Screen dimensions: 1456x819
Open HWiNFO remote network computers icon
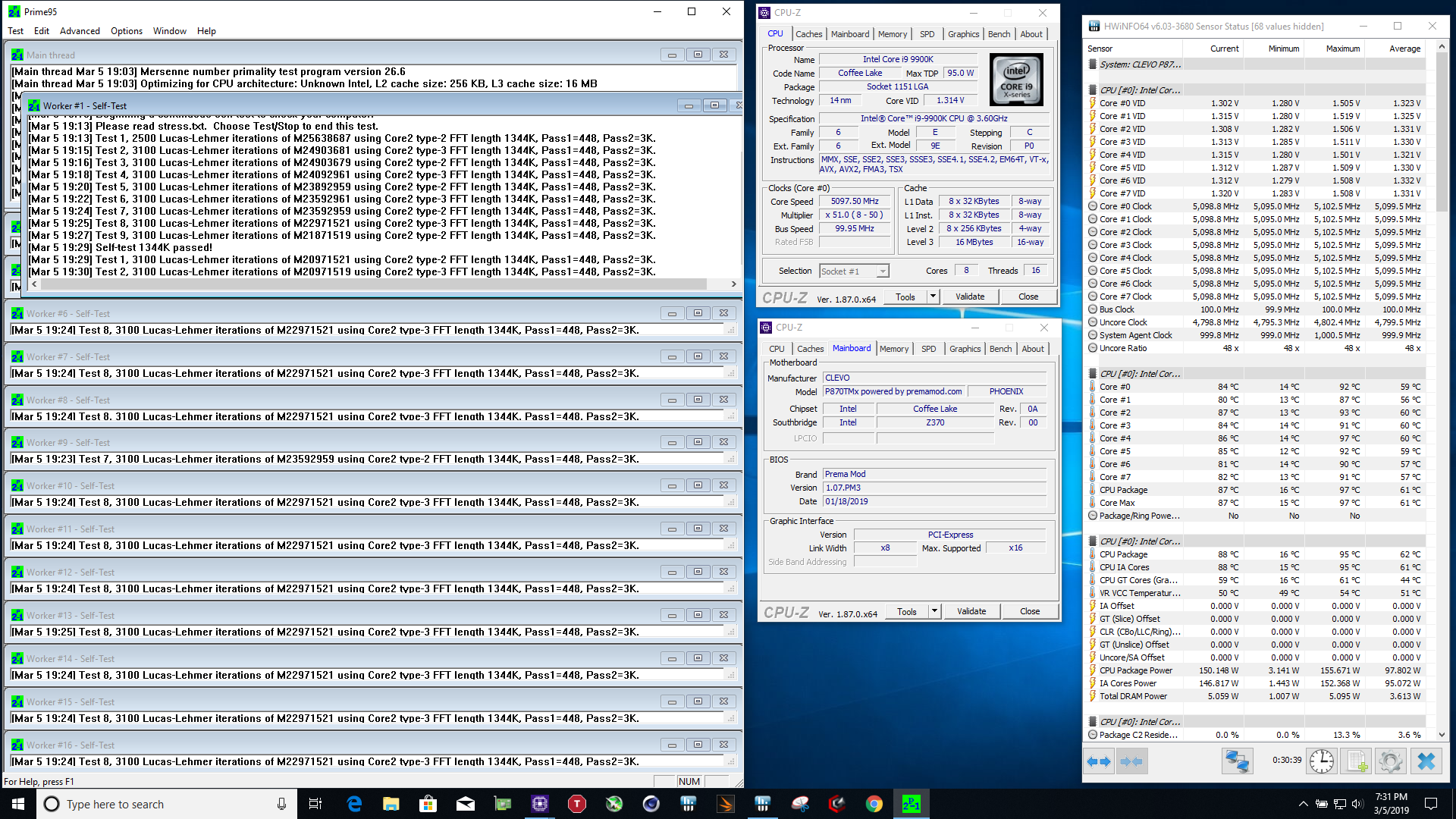pyautogui.click(x=1237, y=761)
